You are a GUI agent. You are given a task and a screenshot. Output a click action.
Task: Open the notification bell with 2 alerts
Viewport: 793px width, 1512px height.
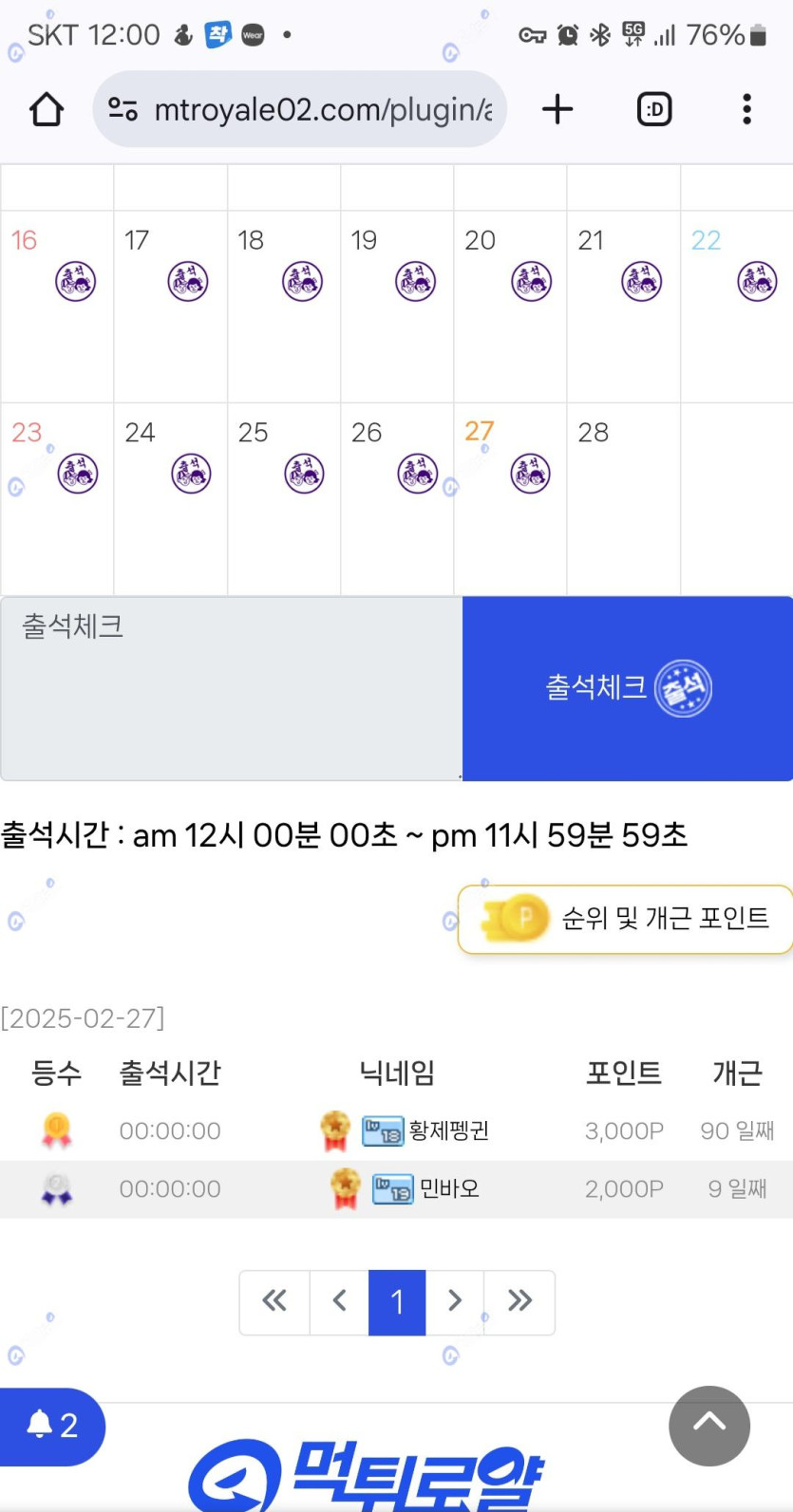51,1426
